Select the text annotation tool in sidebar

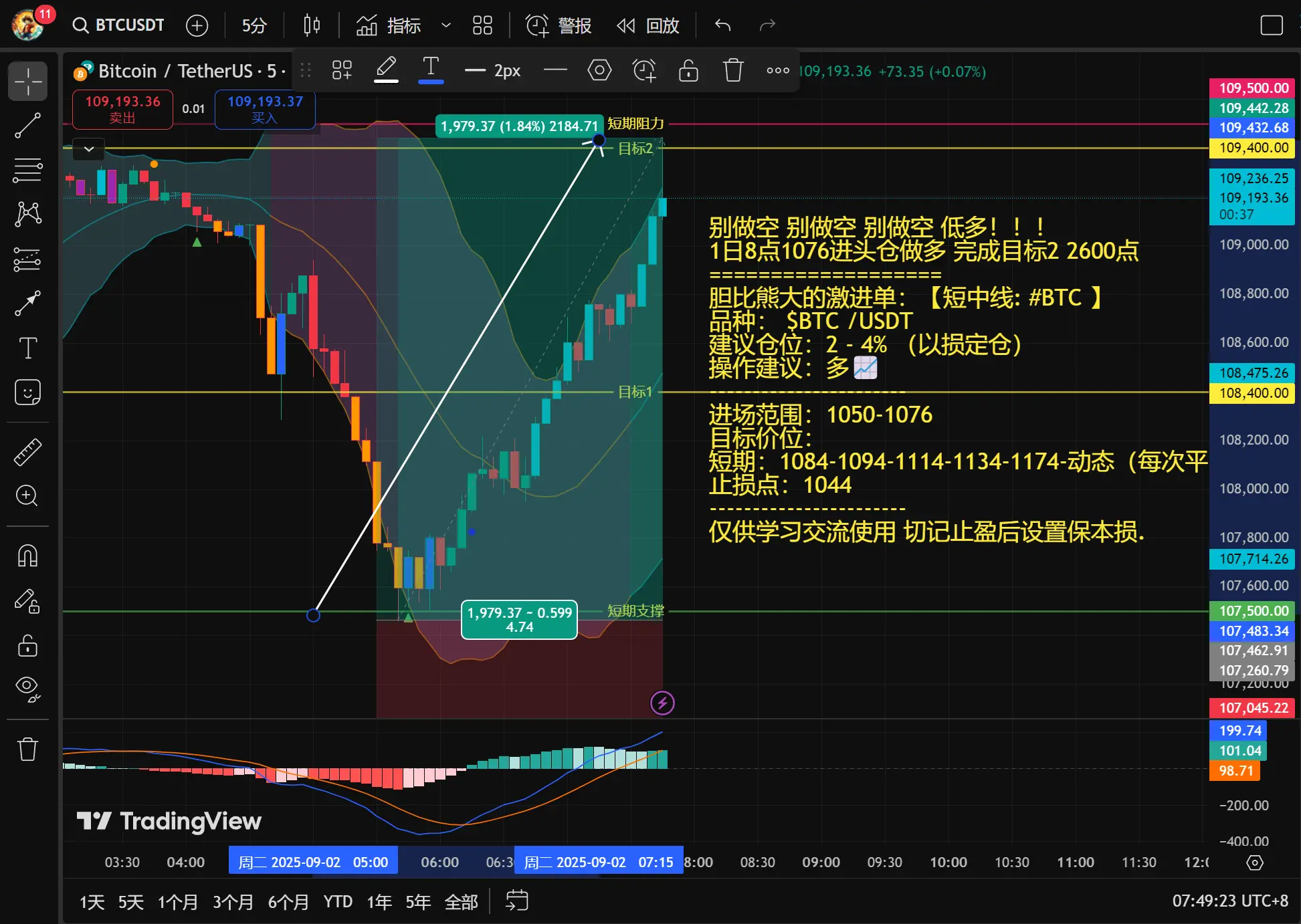tap(27, 348)
